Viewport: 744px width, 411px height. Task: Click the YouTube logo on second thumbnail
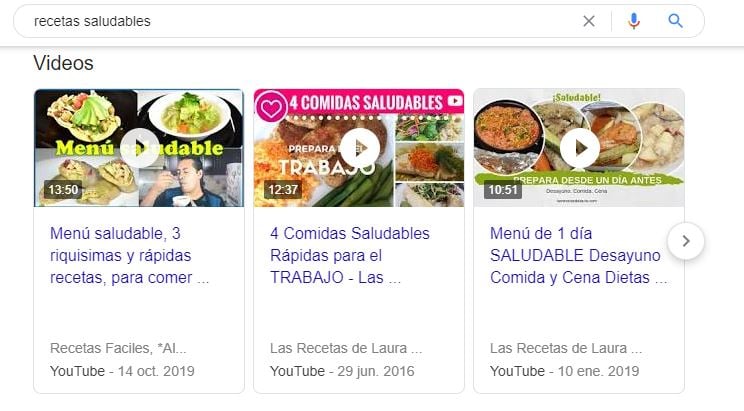point(455,101)
